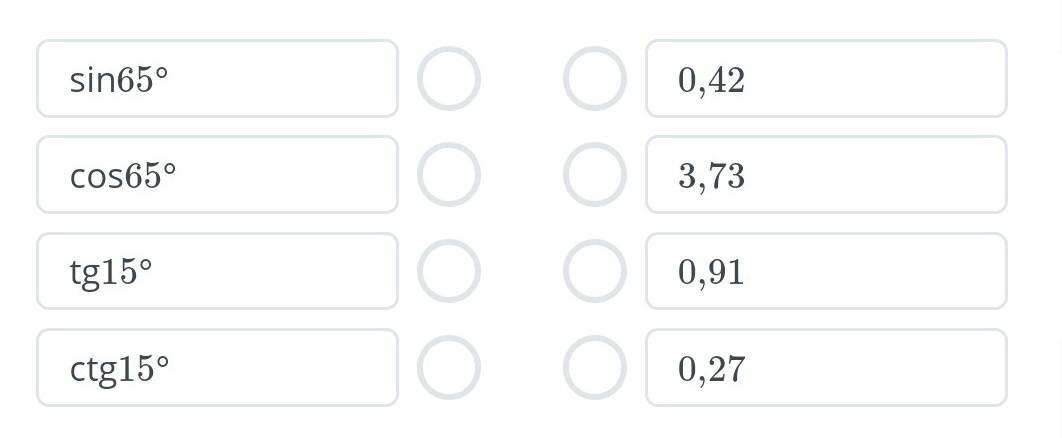Choose the 0,27 answer box
This screenshot has width=1062, height=438.
[825, 367]
